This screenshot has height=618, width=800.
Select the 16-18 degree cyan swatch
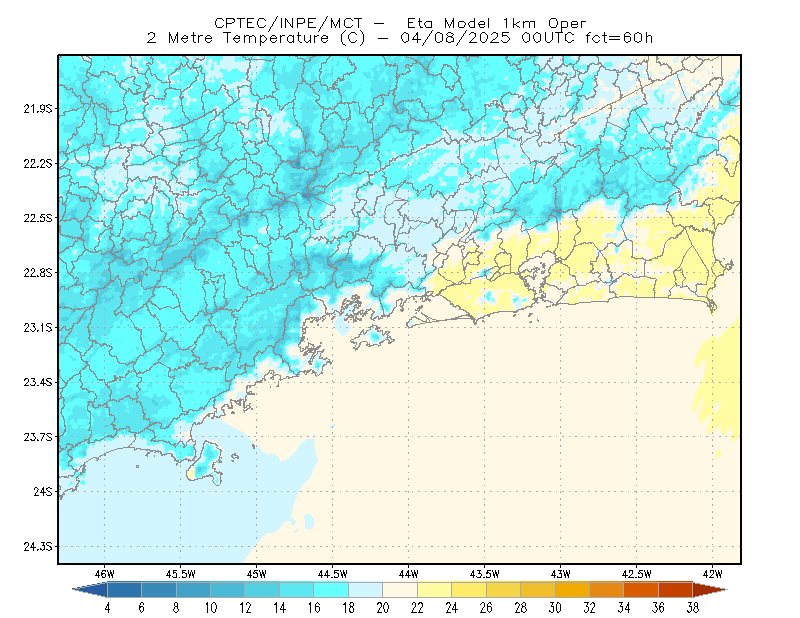(x=331, y=590)
